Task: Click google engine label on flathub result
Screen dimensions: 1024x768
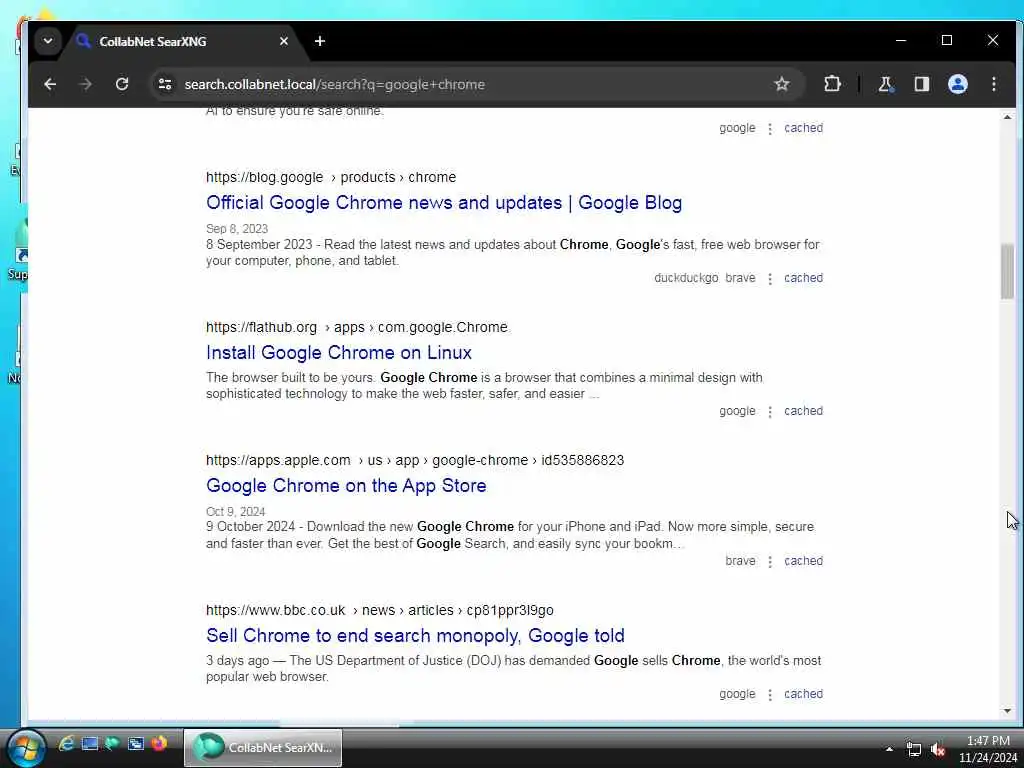Action: coord(737,411)
